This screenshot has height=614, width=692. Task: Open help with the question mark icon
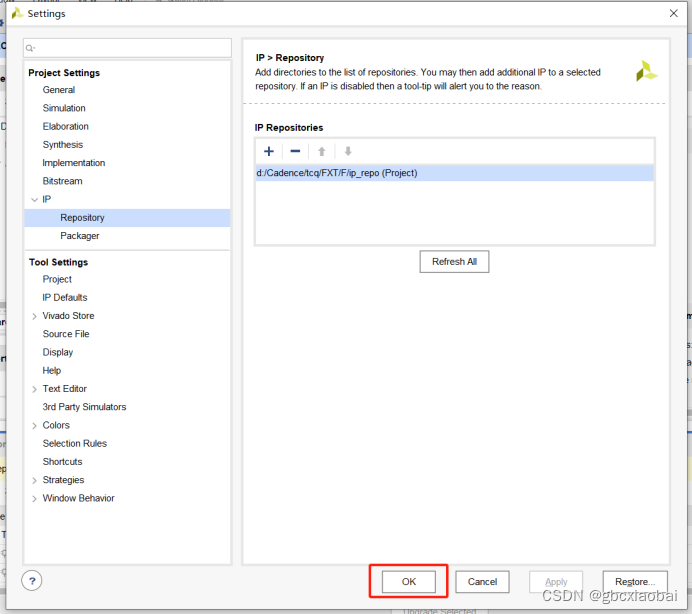click(32, 580)
